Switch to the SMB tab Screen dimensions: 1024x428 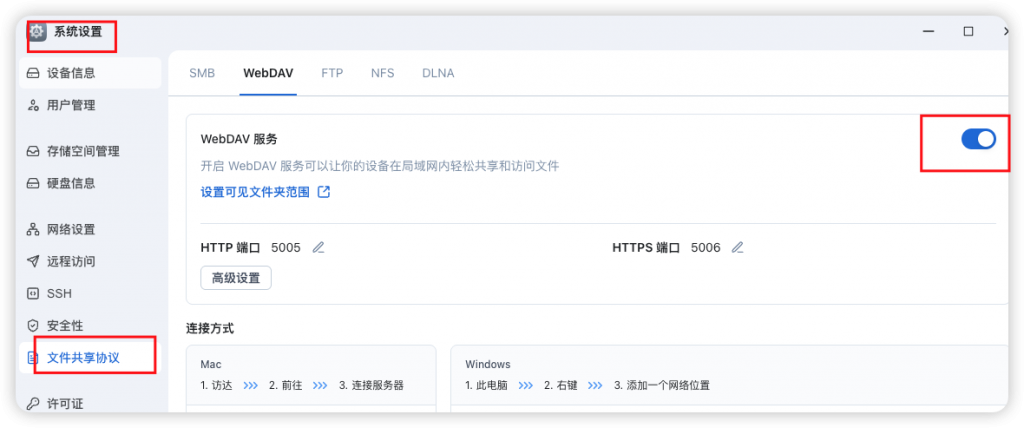(x=202, y=73)
